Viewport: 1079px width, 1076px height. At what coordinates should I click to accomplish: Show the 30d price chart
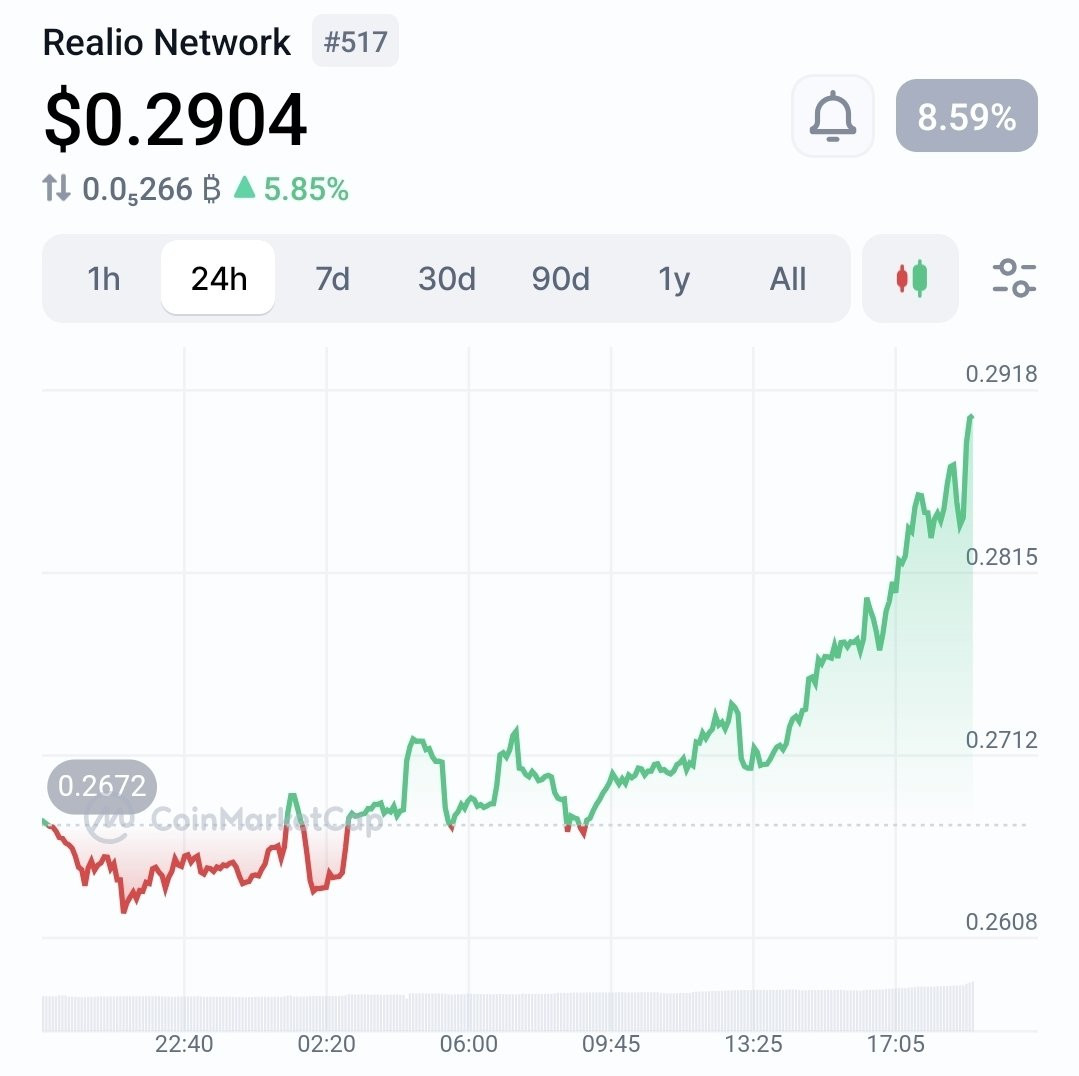(x=446, y=279)
